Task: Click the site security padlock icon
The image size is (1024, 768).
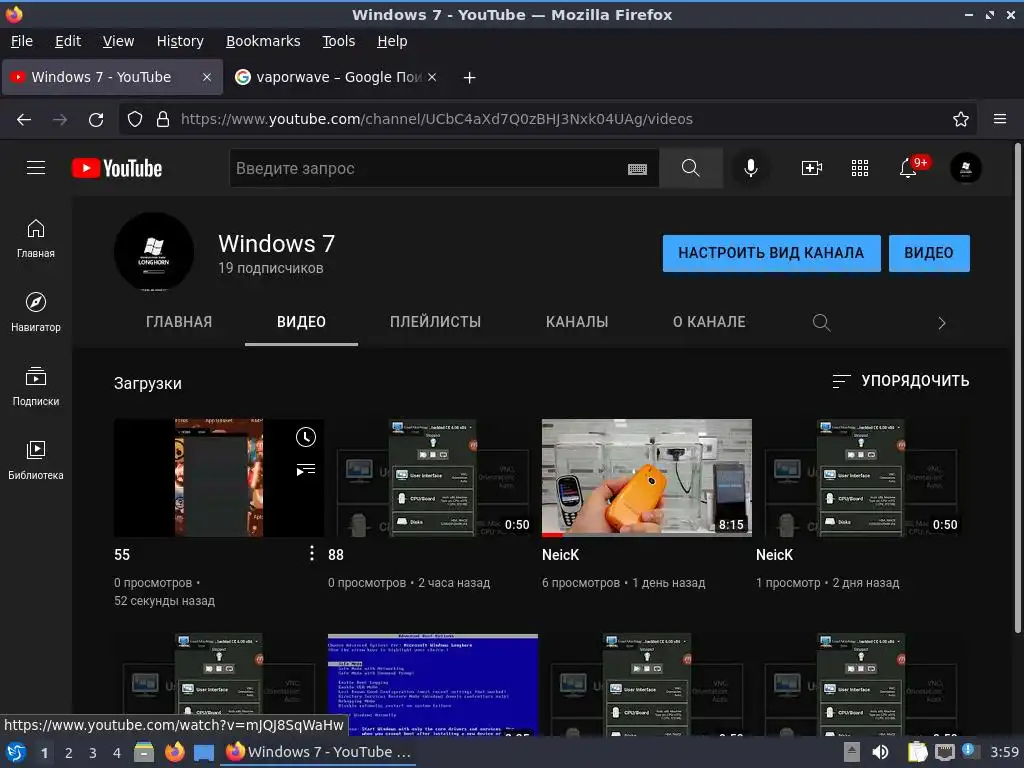Action: click(163, 119)
